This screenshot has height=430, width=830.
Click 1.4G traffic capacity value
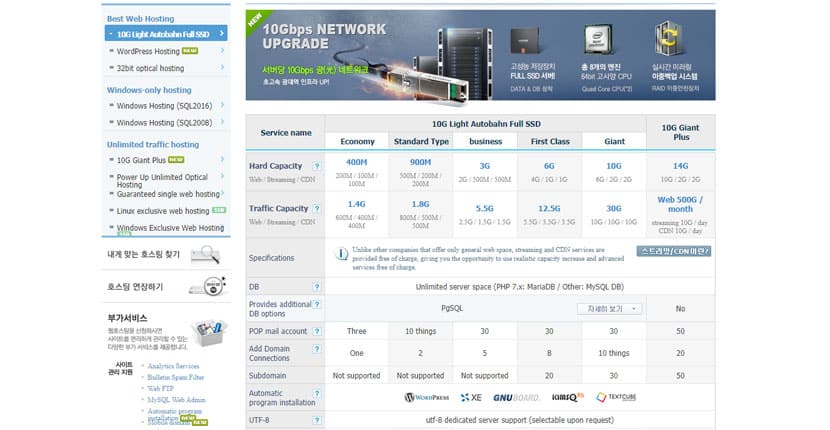click(356, 204)
